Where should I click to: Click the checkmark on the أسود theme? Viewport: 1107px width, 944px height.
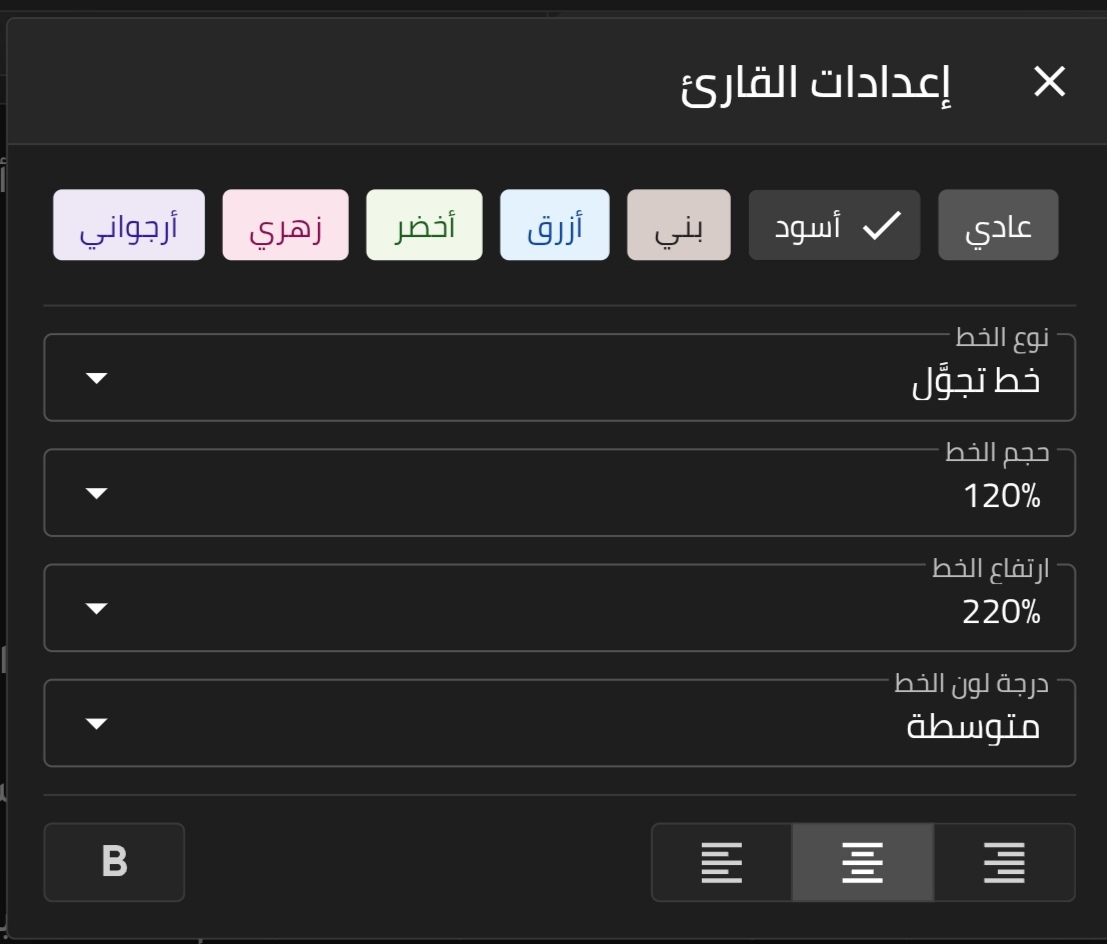(x=882, y=226)
